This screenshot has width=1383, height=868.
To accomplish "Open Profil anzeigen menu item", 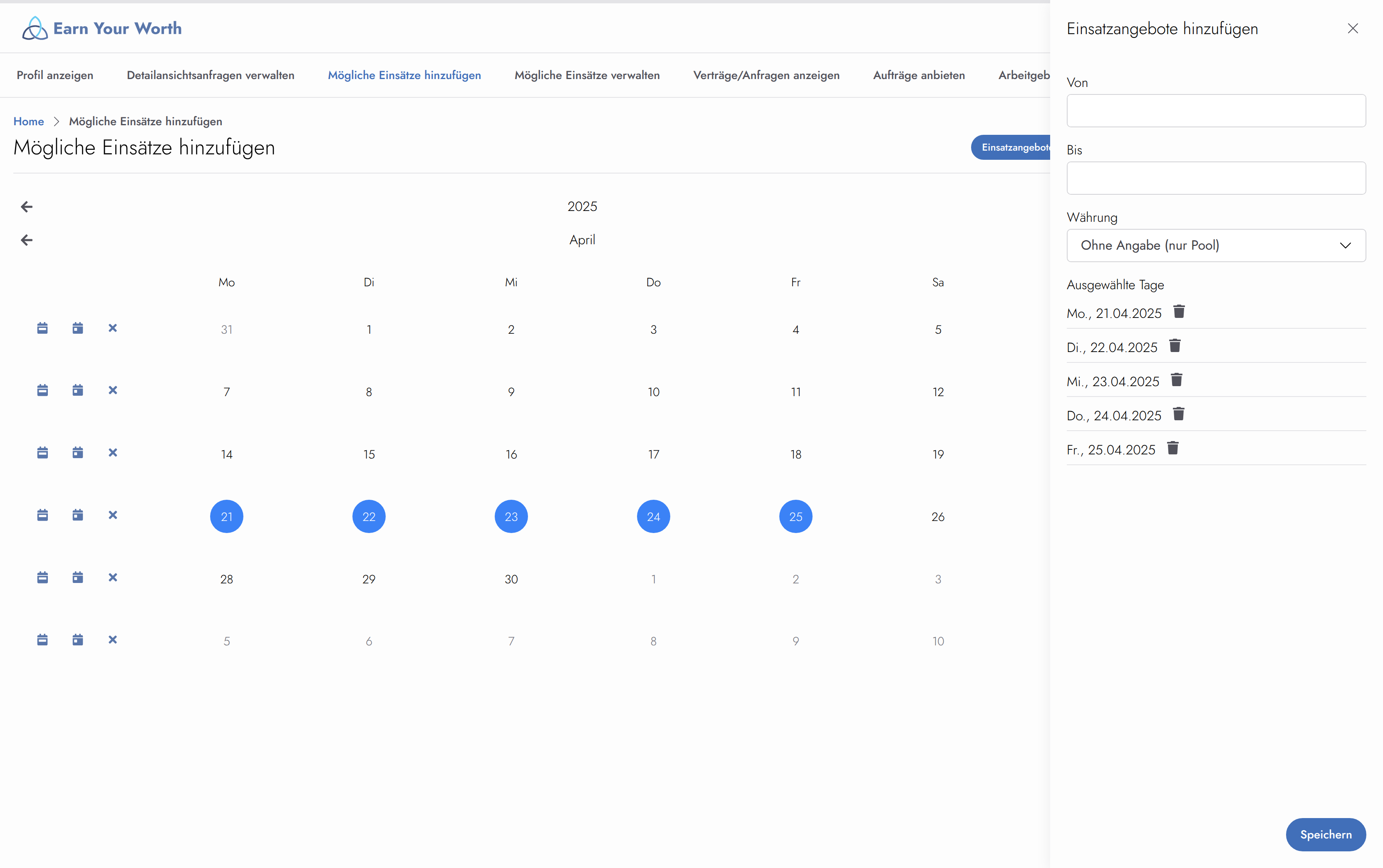I will pyautogui.click(x=55, y=75).
